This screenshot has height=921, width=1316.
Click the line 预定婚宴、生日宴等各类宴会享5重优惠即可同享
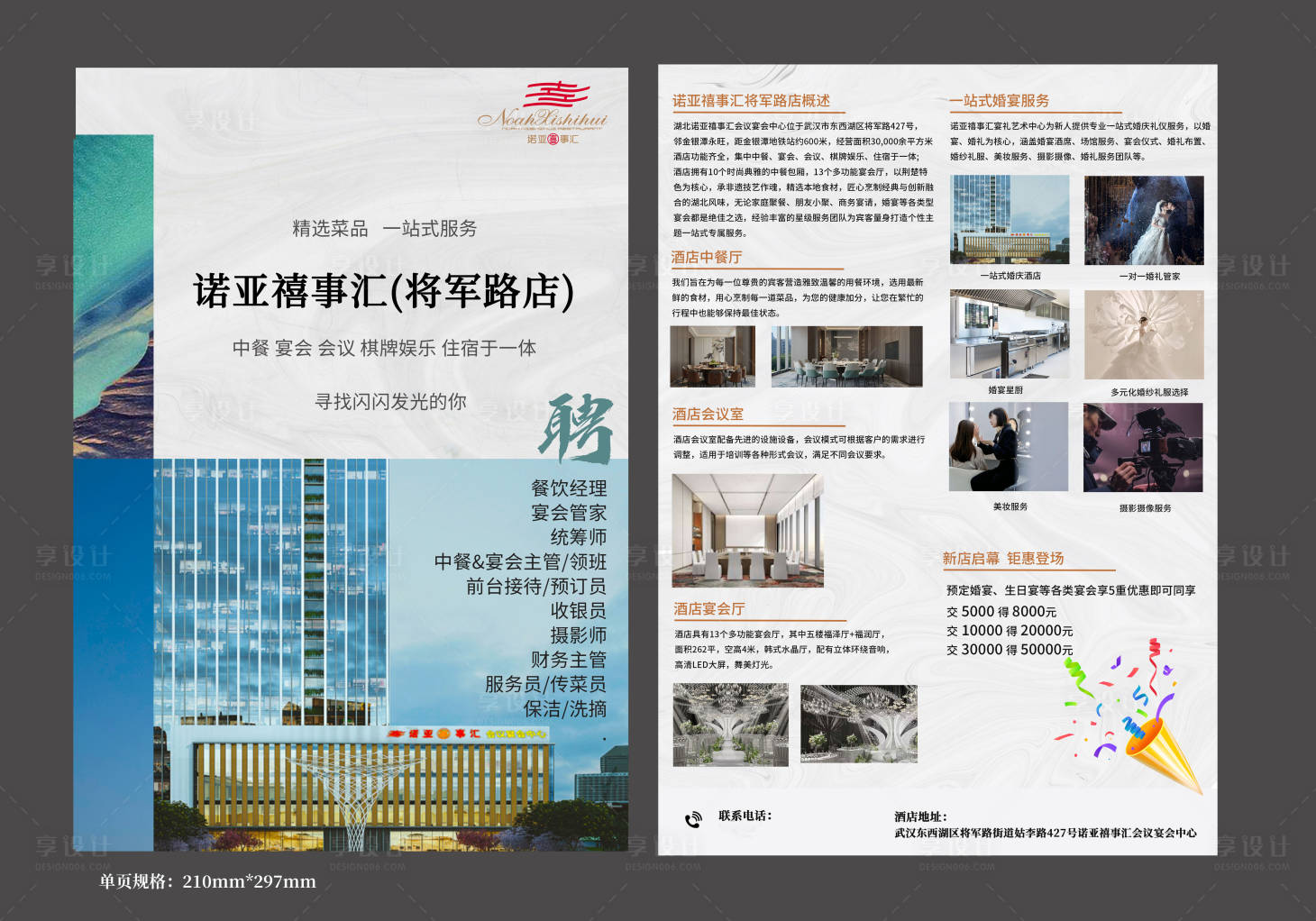(1071, 590)
